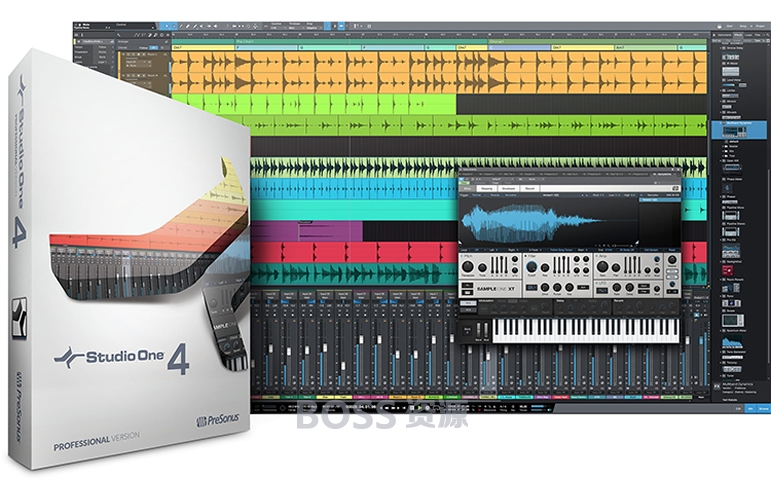Viewport: 771px width, 479px height.
Task: Click the Multiband Dynamics effect thumbnail
Action: click(x=735, y=132)
